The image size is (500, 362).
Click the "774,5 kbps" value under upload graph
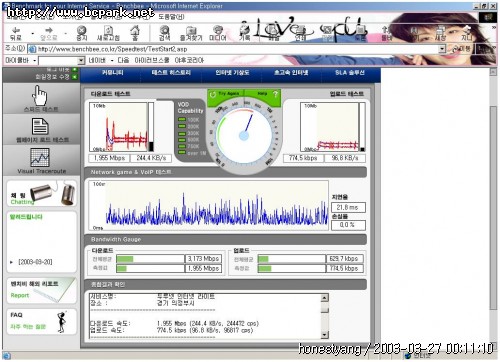click(303, 158)
